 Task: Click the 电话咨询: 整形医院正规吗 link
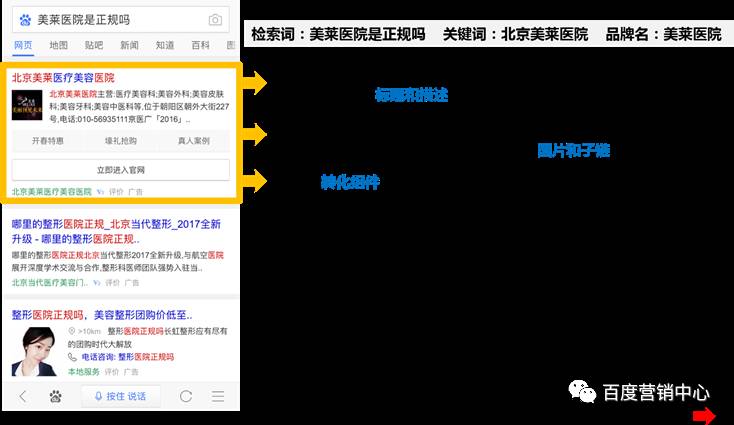coord(128,357)
